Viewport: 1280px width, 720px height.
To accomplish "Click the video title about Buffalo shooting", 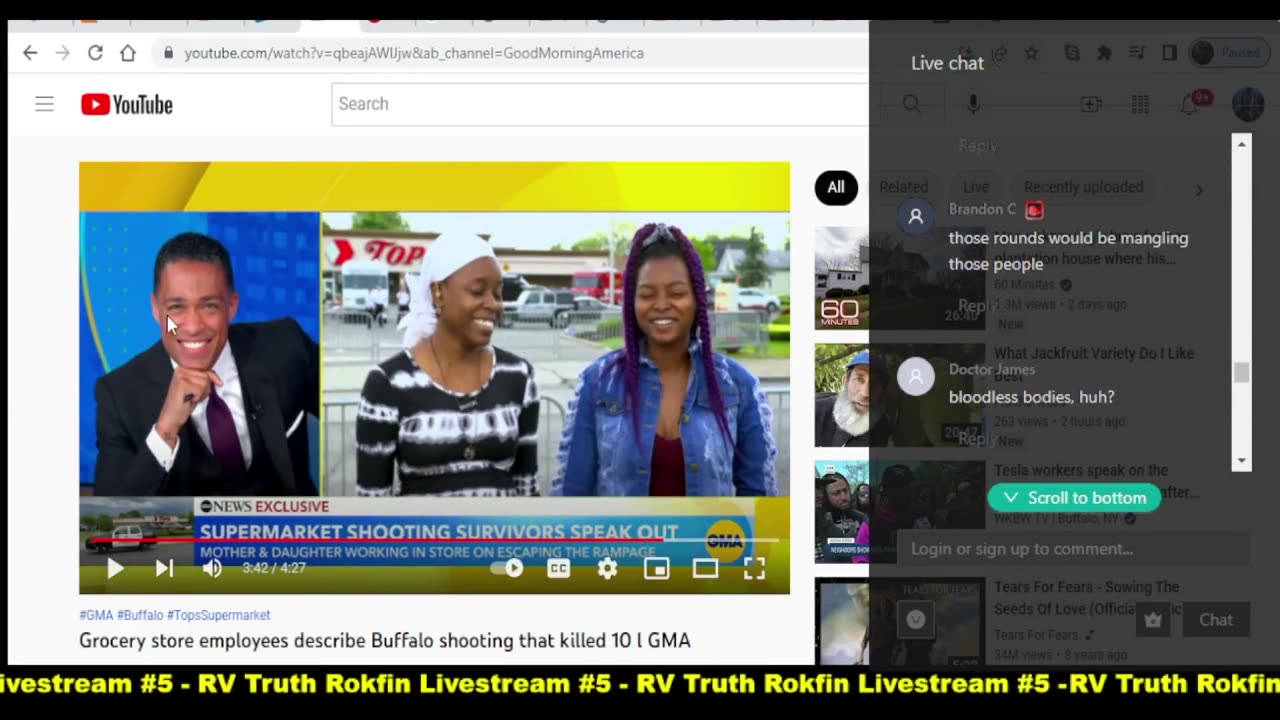I will (385, 640).
